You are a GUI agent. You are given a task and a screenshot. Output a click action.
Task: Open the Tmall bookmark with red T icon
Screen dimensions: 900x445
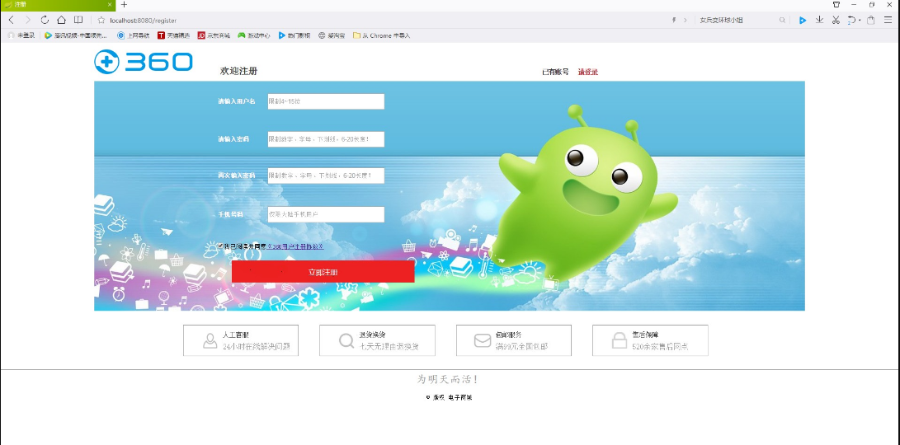click(x=174, y=36)
